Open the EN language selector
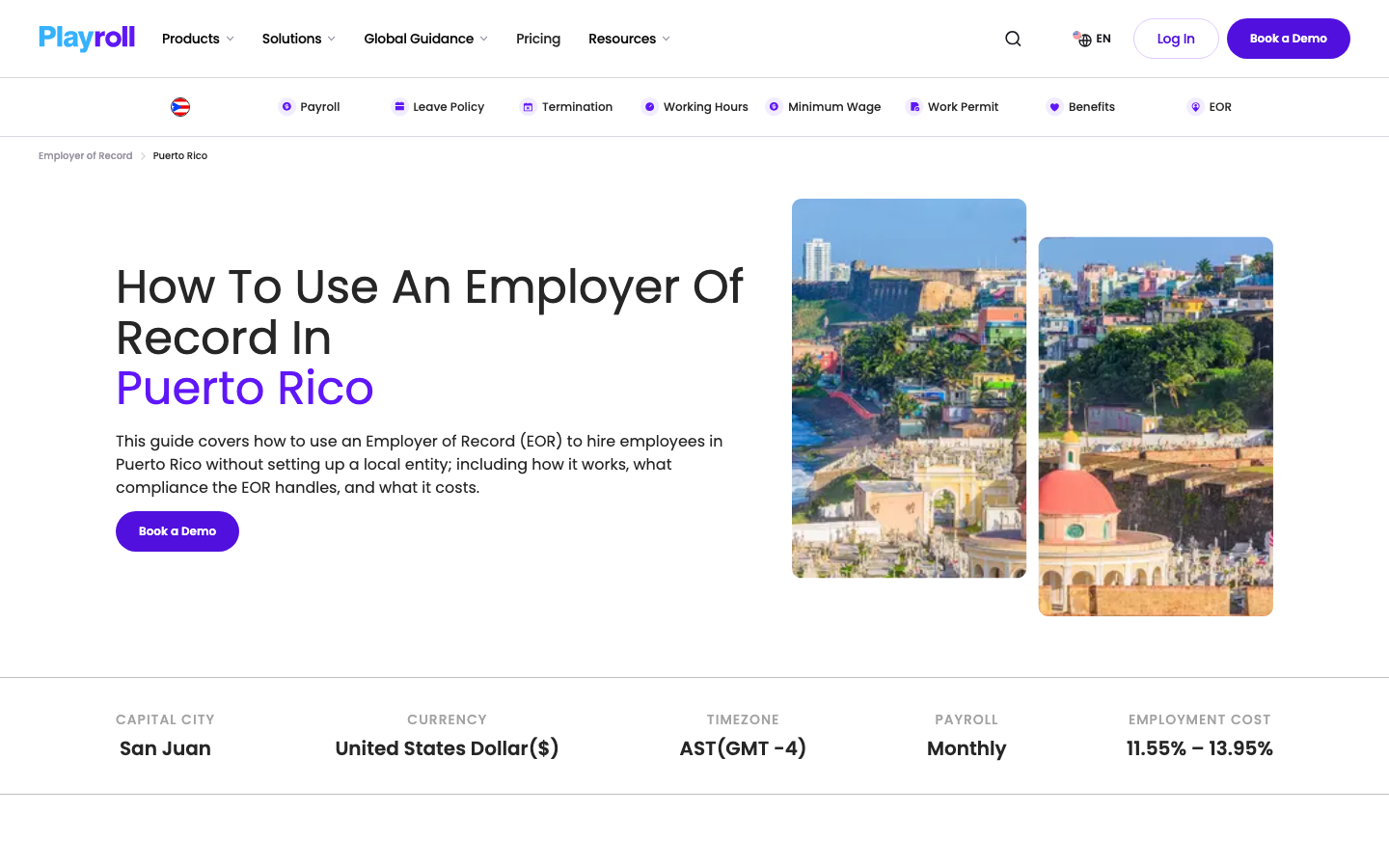This screenshot has width=1389, height=868. click(x=1092, y=39)
